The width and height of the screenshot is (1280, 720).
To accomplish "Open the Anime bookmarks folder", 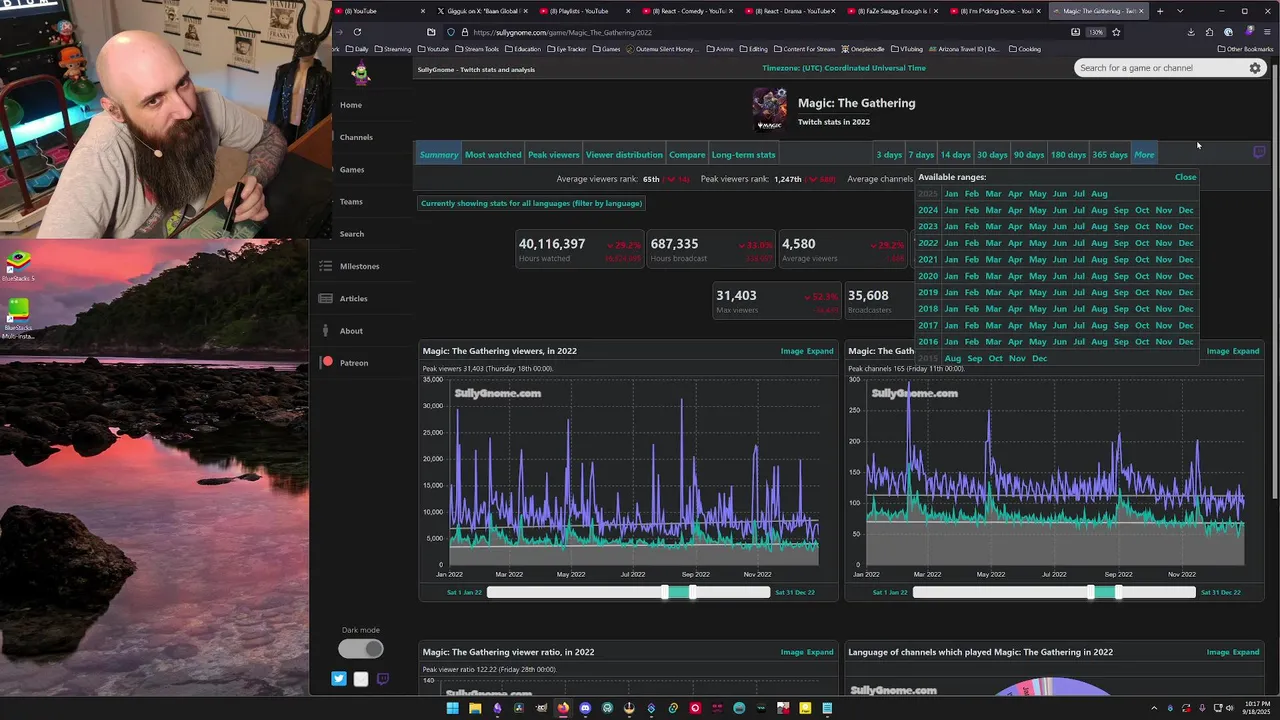I will click(720, 49).
